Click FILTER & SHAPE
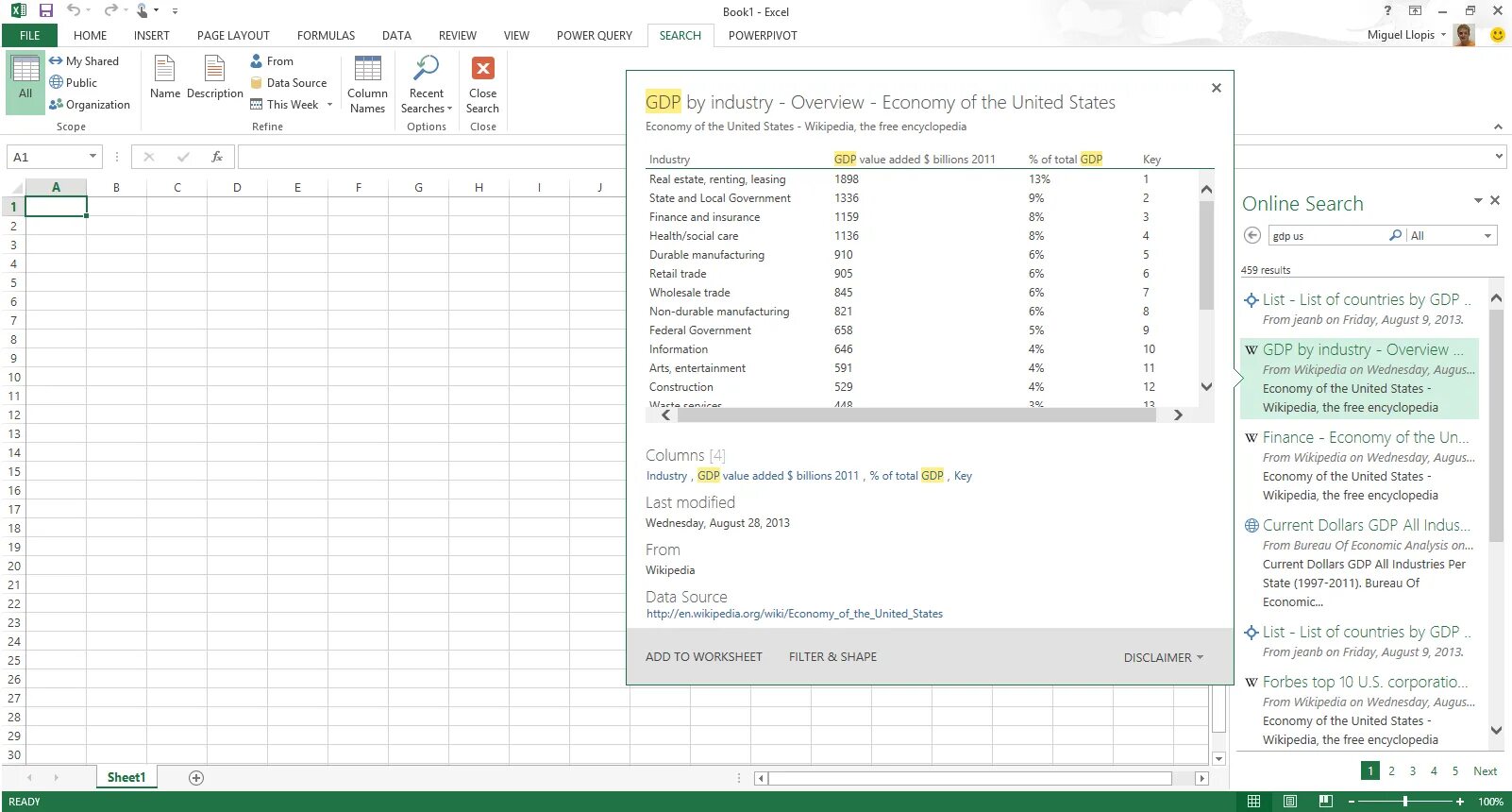This screenshot has width=1512, height=812. point(832,657)
